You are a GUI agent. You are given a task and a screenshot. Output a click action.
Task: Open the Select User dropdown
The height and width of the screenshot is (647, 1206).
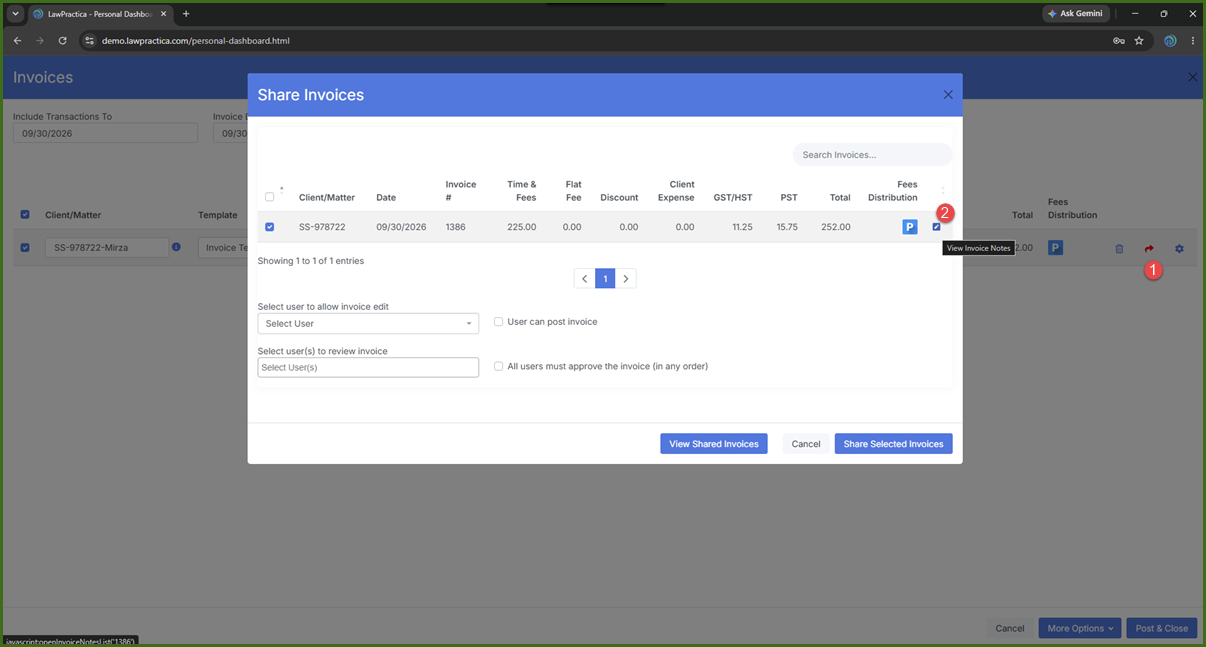(x=368, y=324)
